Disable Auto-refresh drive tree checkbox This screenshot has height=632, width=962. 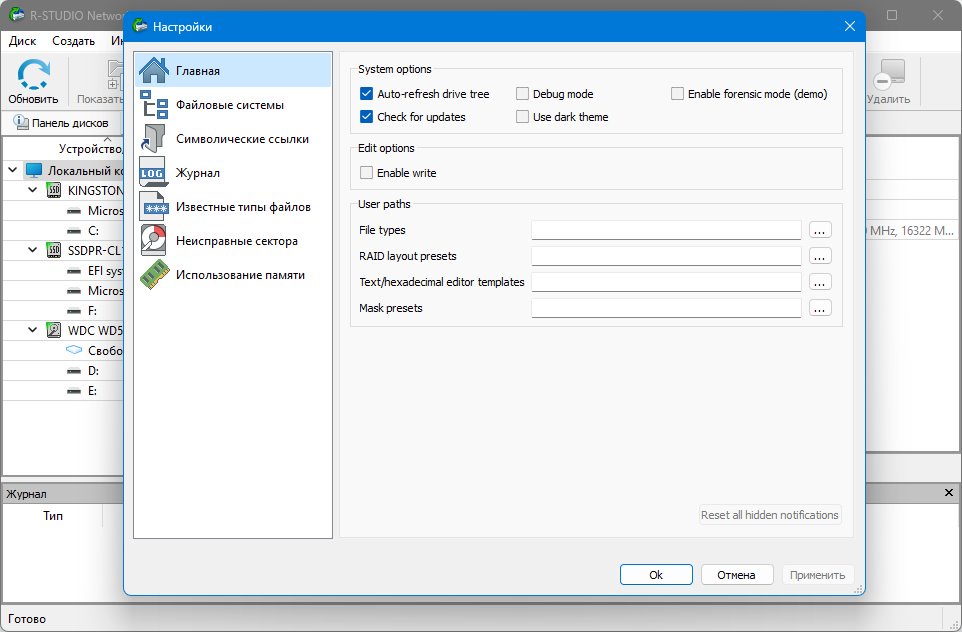click(x=366, y=94)
